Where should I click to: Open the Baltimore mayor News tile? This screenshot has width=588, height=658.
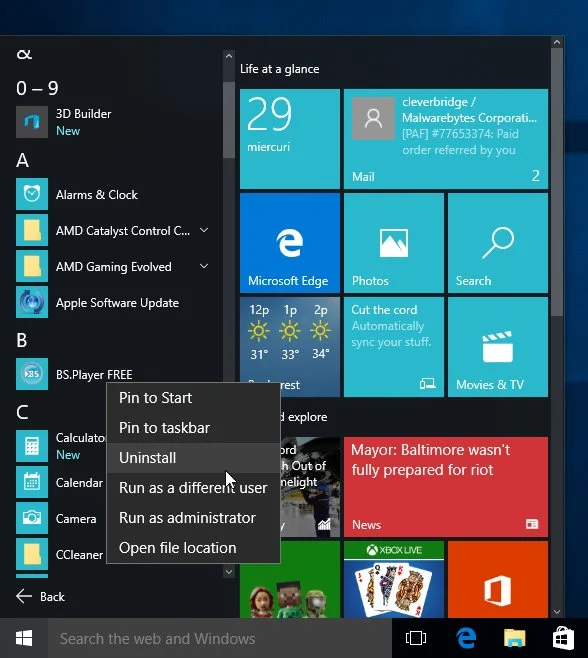click(446, 487)
